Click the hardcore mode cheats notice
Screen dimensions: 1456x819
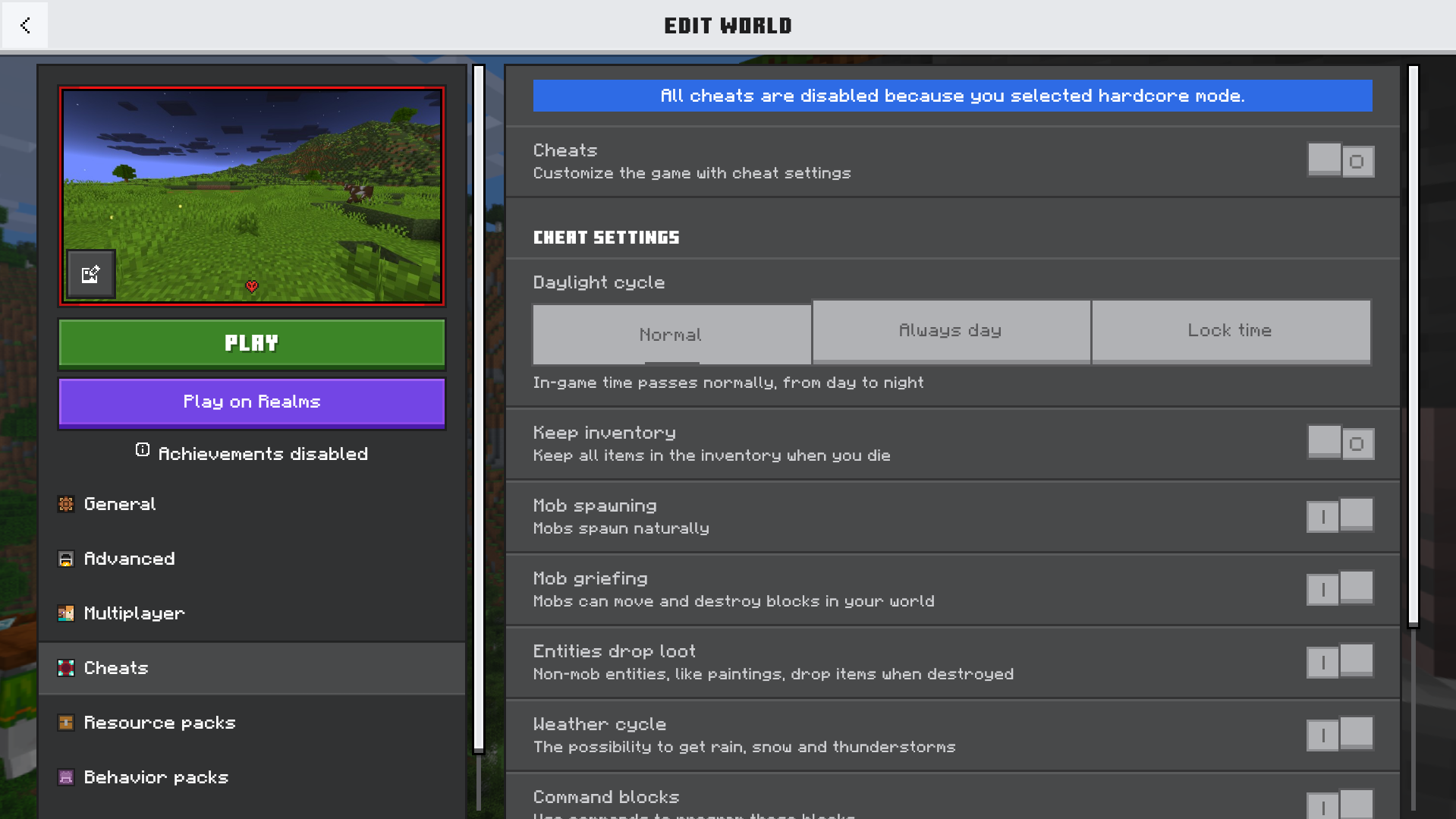(x=952, y=96)
